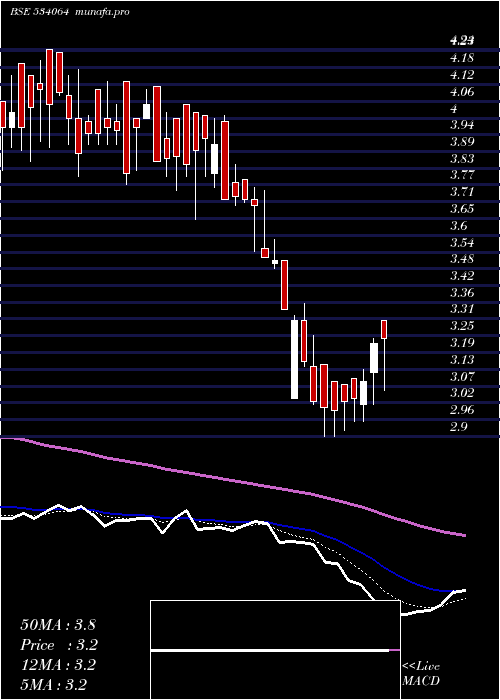Select the 3.6 price axis label
This screenshot has height=700, width=500.
(459, 226)
